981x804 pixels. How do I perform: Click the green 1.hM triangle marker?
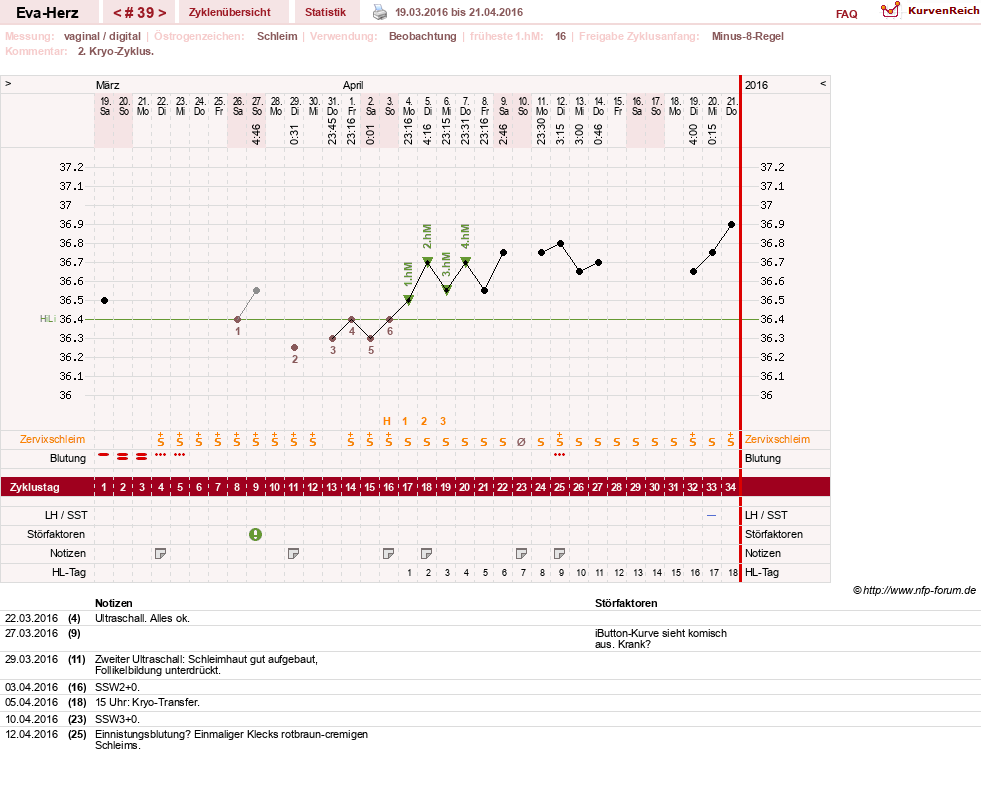408,300
